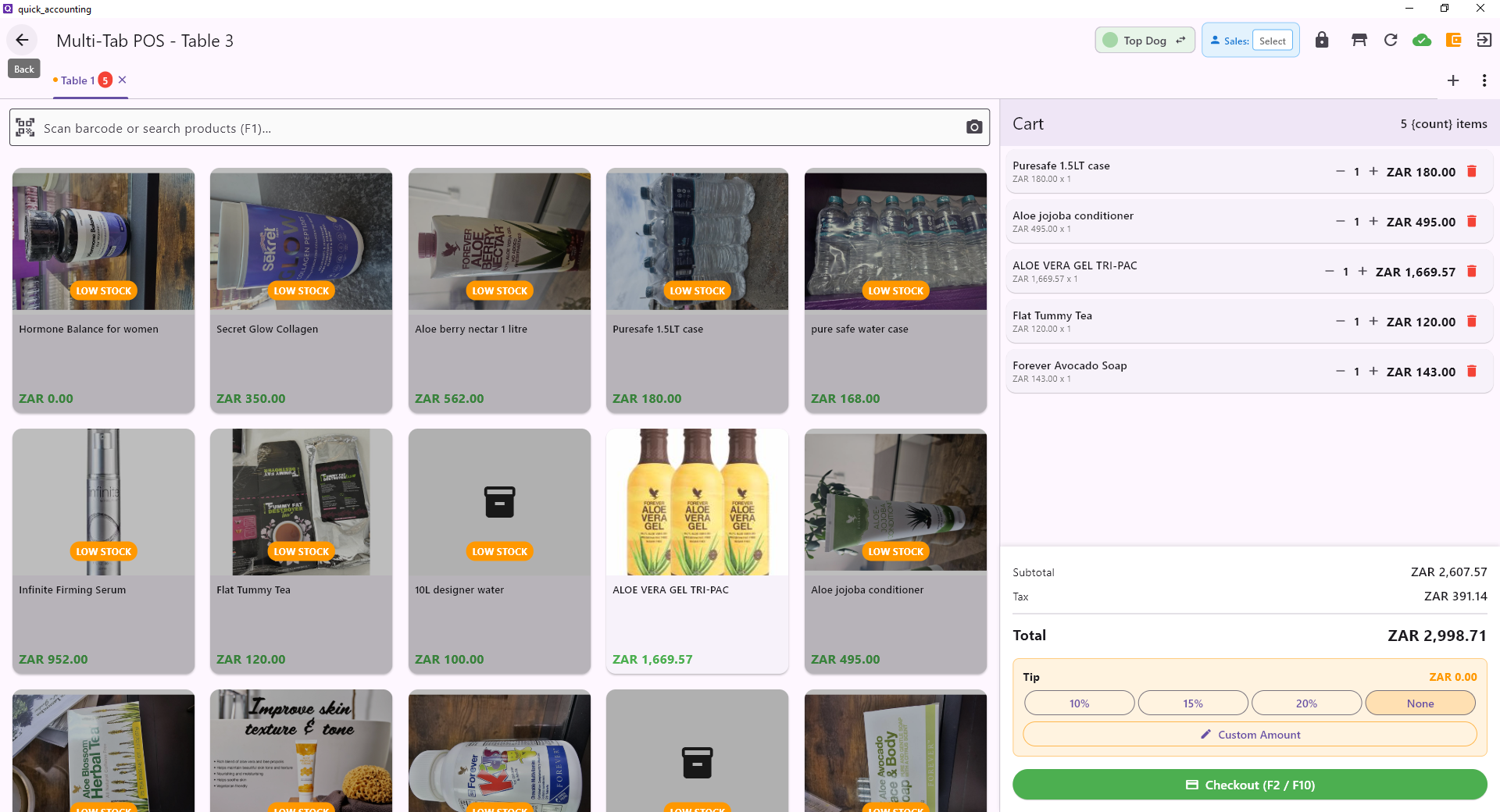Select the 'Improve skin texture & tone' product image
Screen dimensions: 1500x812
coord(301,751)
